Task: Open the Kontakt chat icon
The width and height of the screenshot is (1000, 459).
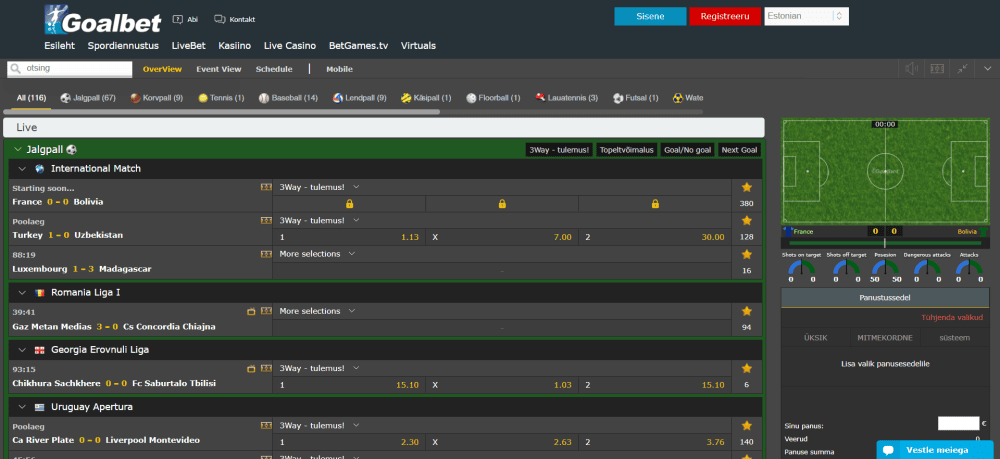Action: pyautogui.click(x=220, y=19)
